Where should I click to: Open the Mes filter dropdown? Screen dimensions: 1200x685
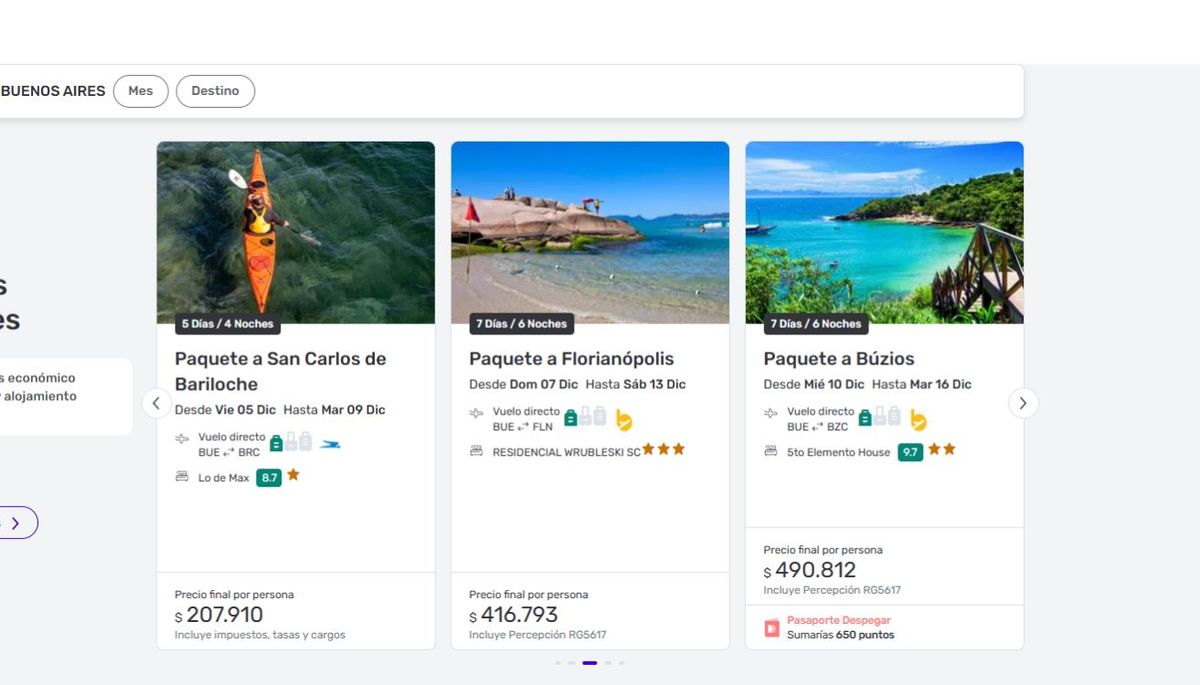141,91
